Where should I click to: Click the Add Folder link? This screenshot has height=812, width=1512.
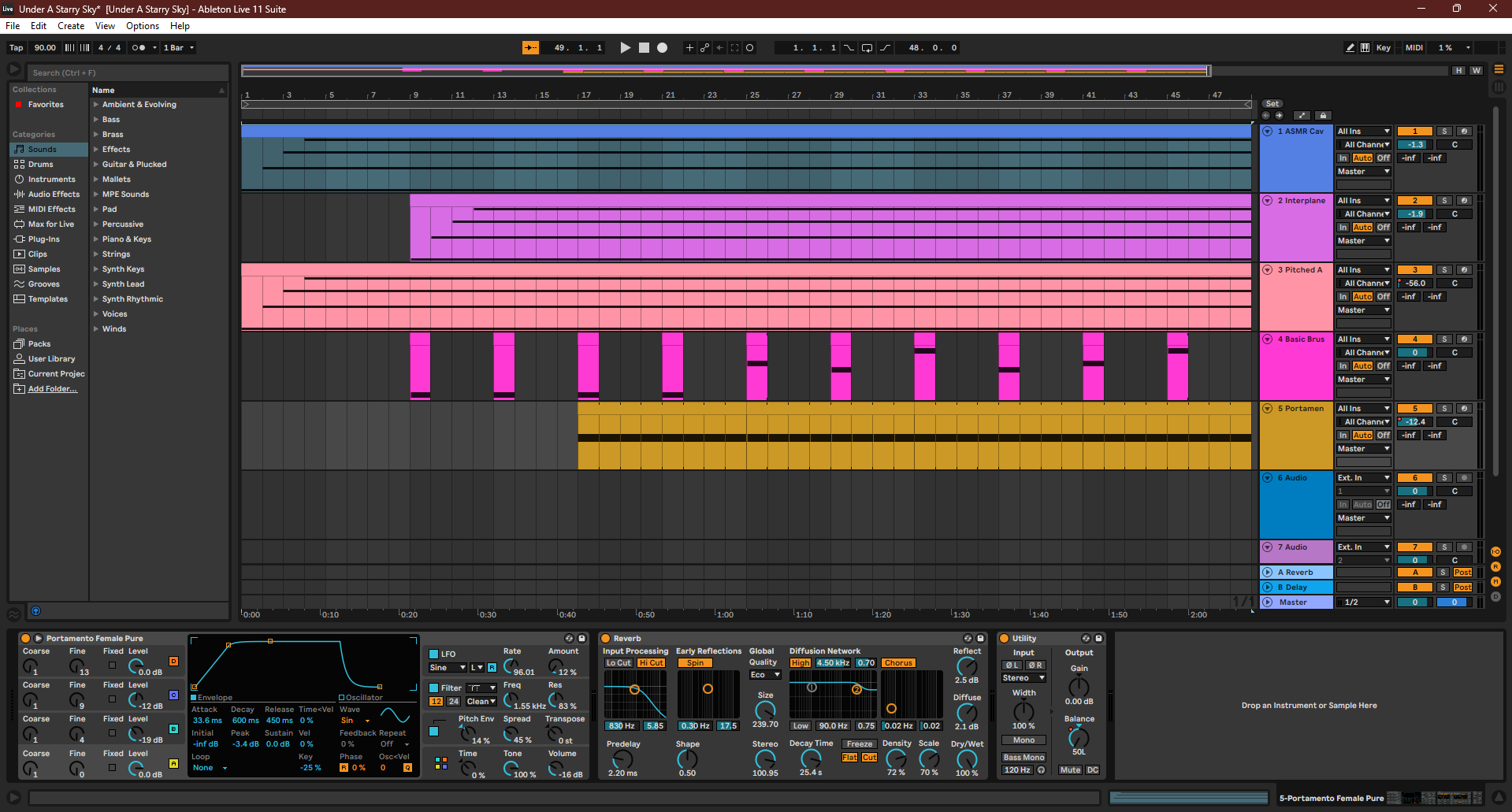[53, 389]
